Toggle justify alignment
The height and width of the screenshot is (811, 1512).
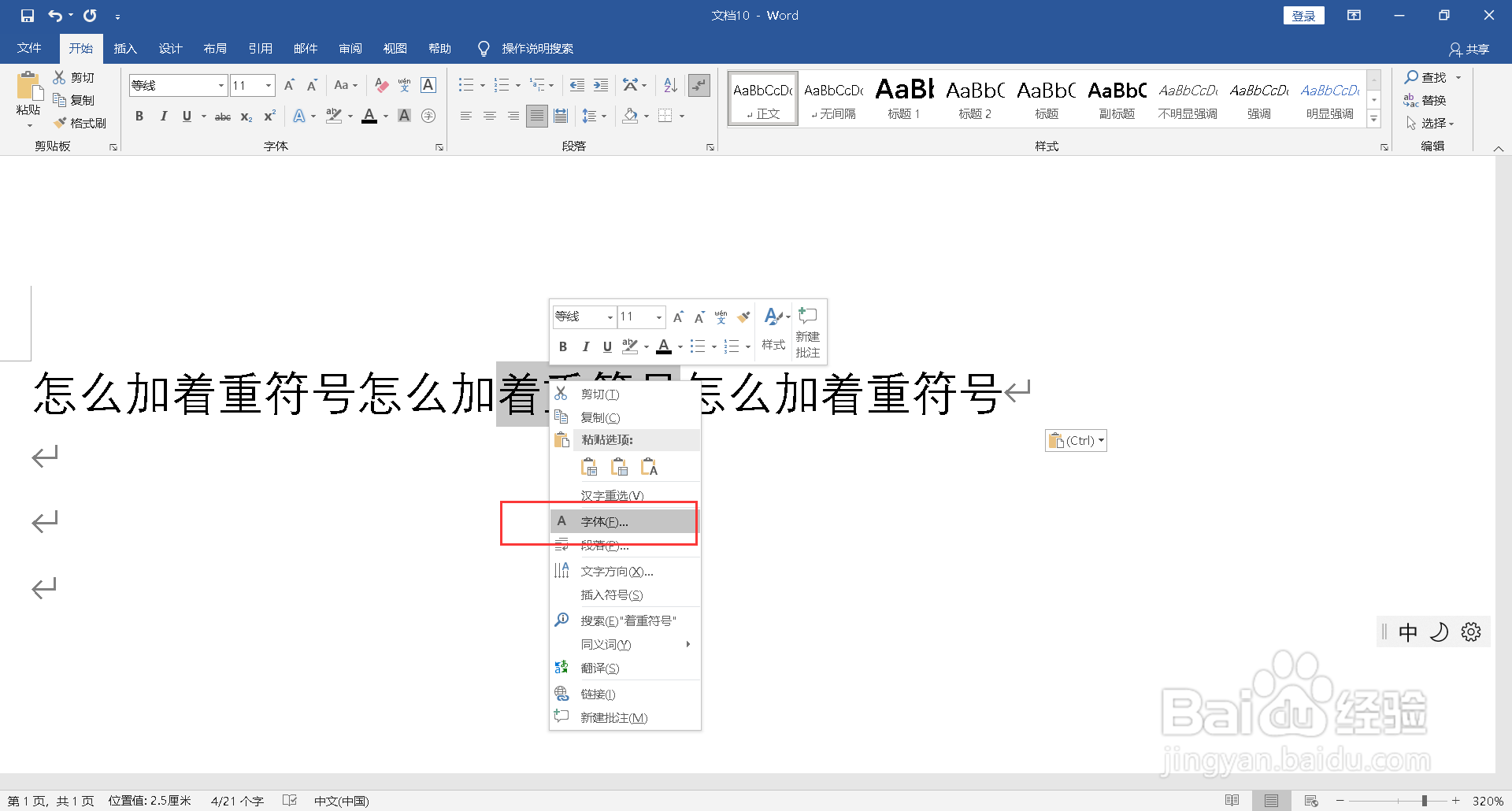(x=537, y=116)
